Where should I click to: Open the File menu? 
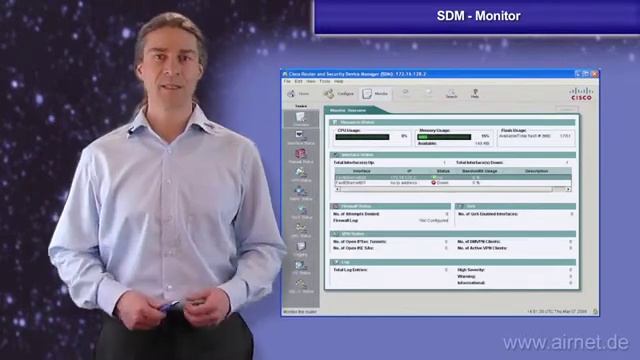tap(287, 81)
